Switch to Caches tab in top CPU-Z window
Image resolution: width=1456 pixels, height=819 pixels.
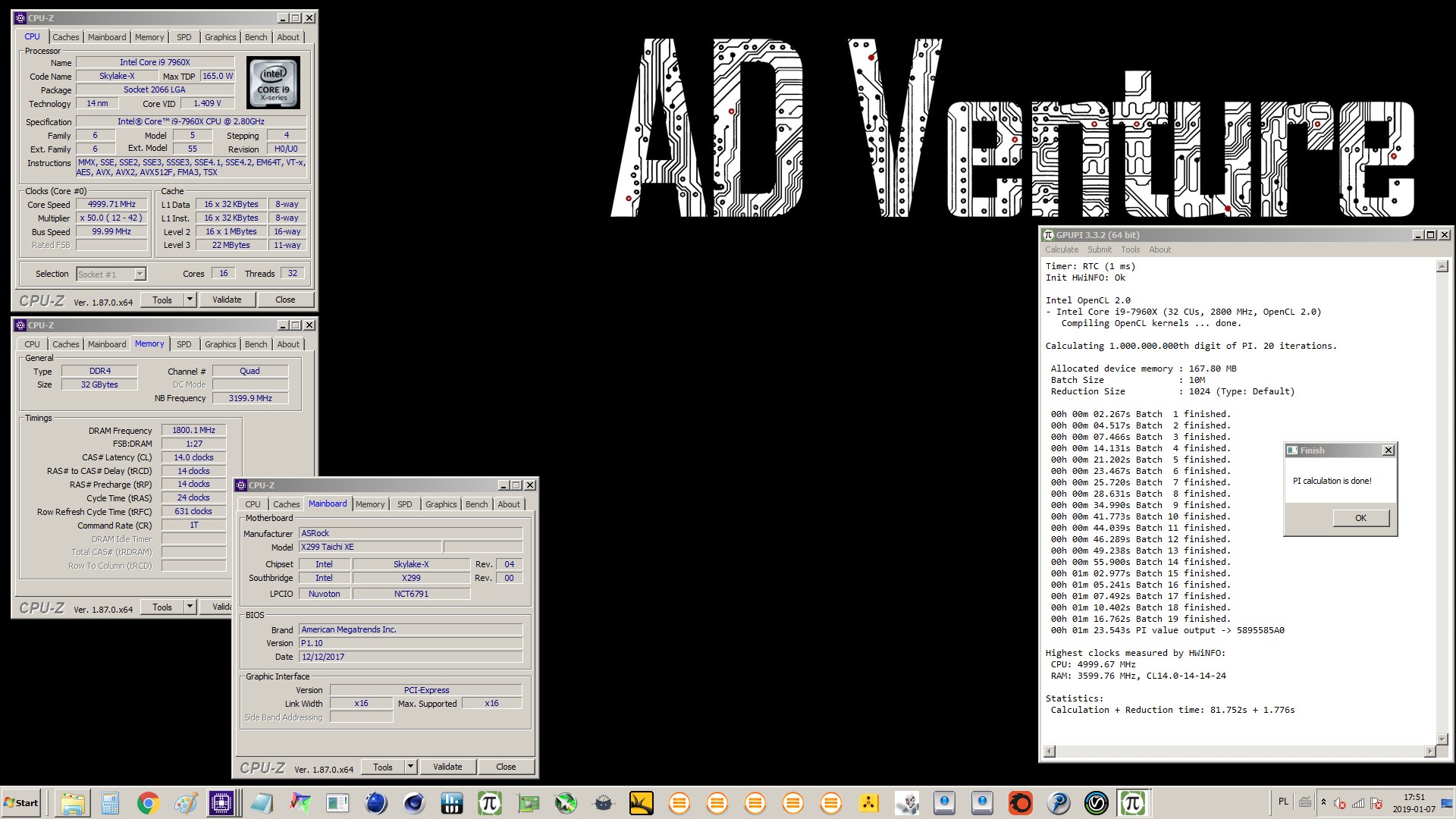[x=65, y=37]
